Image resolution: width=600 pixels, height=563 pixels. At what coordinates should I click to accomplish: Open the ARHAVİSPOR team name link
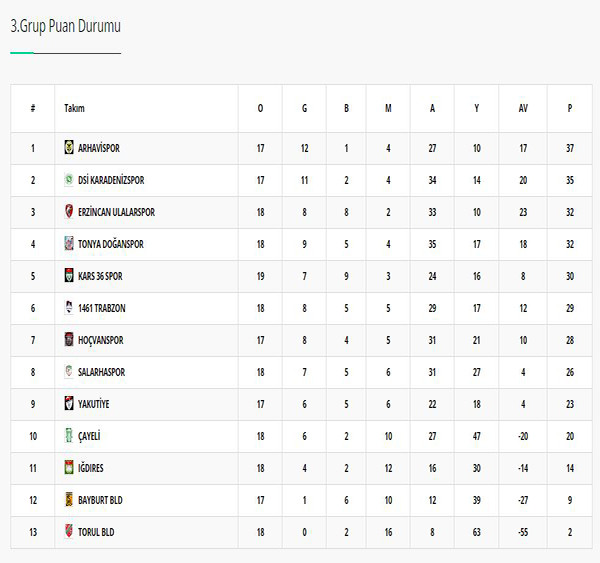98,148
